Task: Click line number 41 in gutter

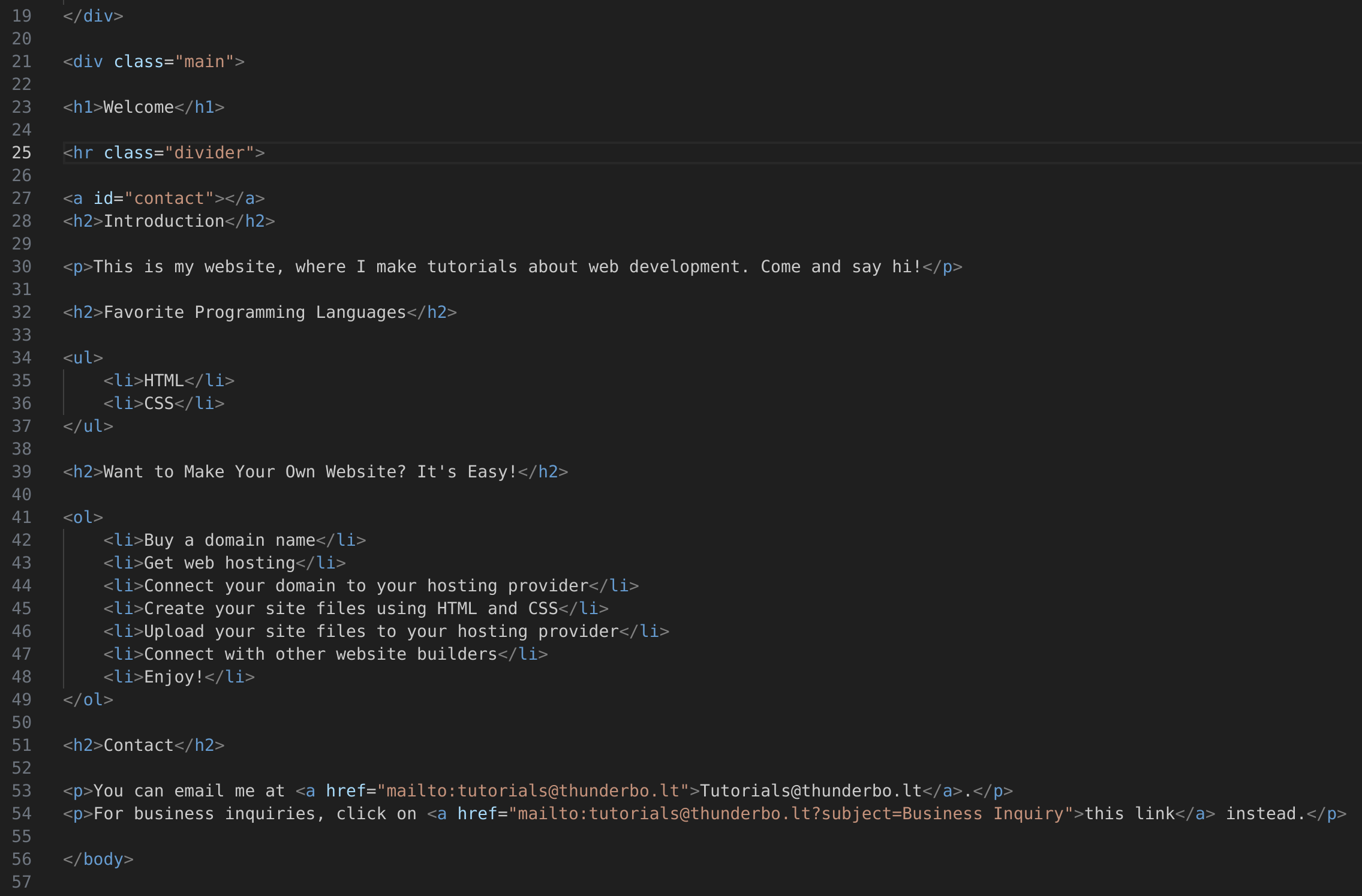Action: tap(22, 517)
